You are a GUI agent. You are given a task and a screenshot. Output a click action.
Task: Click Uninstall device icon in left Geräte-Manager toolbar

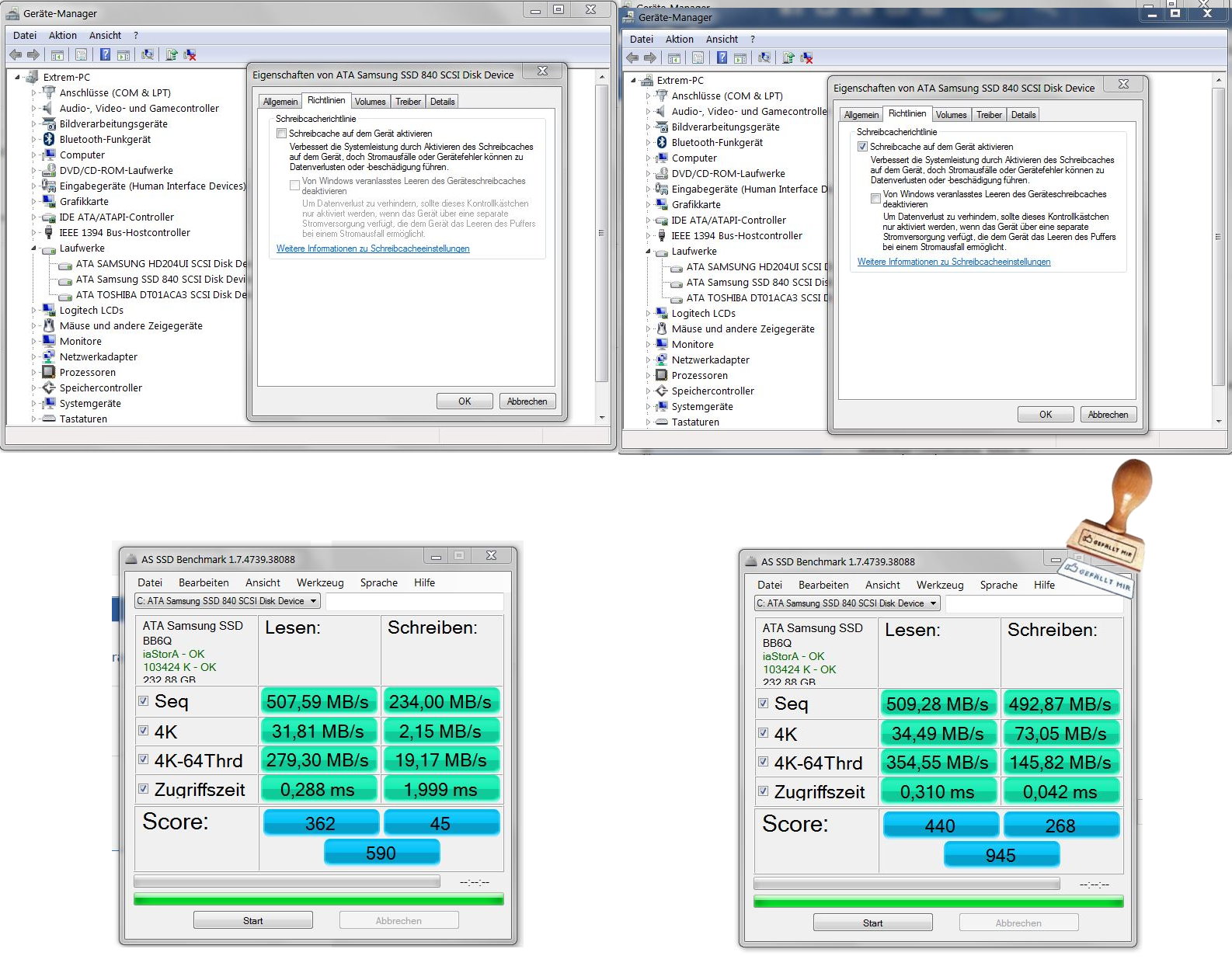190,54
